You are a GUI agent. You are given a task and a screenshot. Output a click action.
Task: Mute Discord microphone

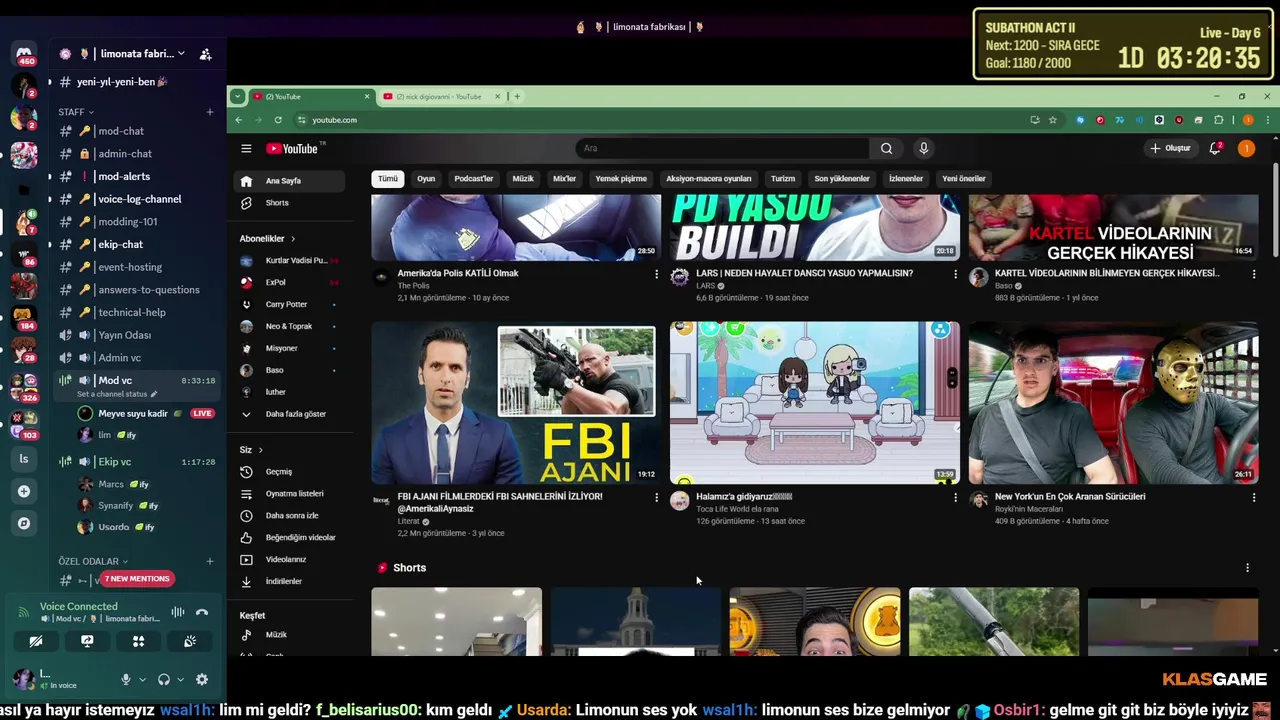click(x=126, y=679)
